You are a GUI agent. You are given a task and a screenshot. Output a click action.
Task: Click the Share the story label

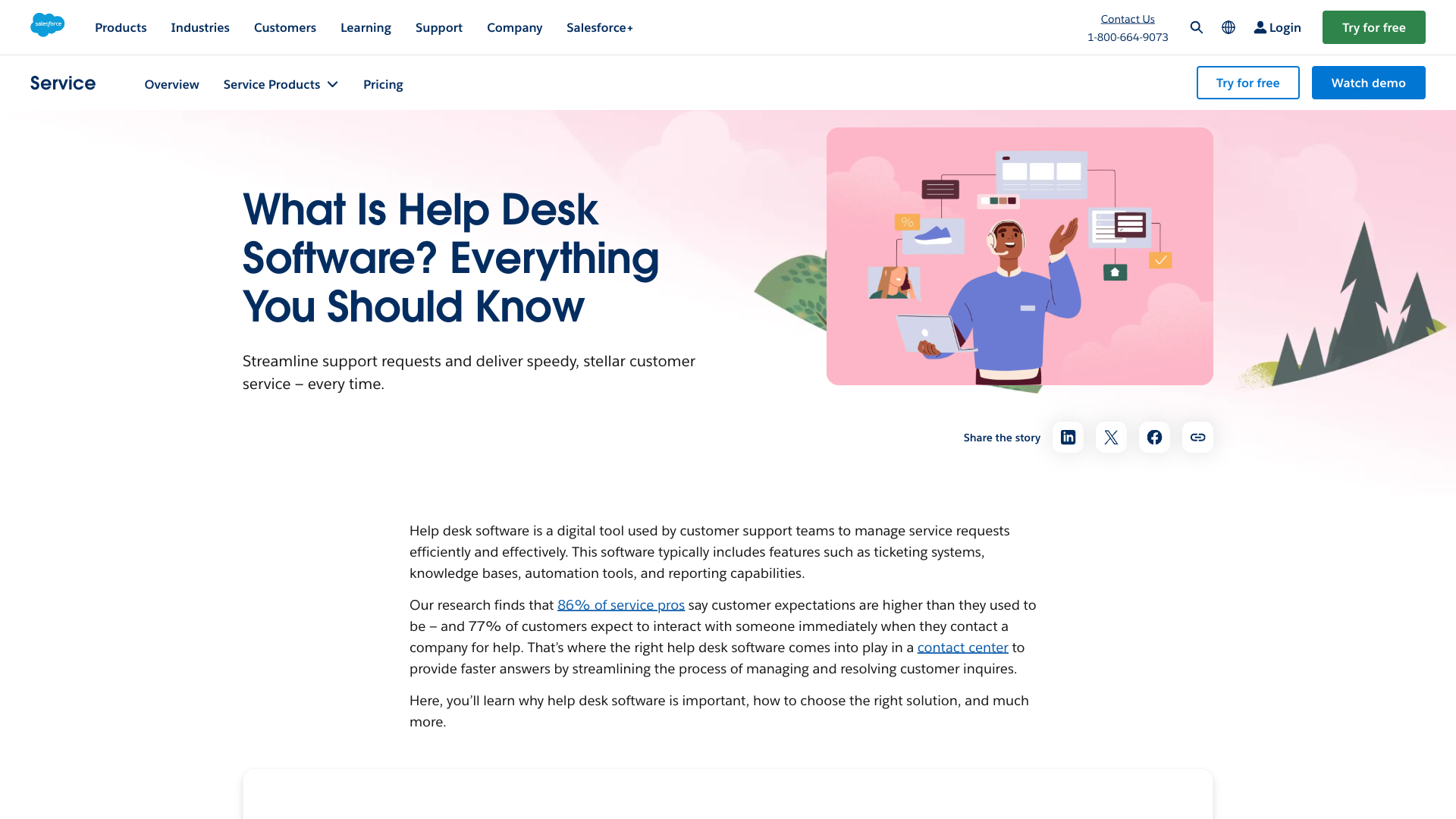click(1002, 438)
